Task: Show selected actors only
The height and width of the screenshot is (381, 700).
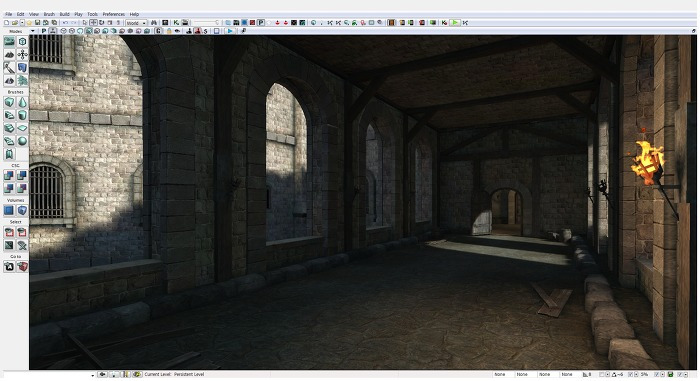Action: tap(9, 232)
